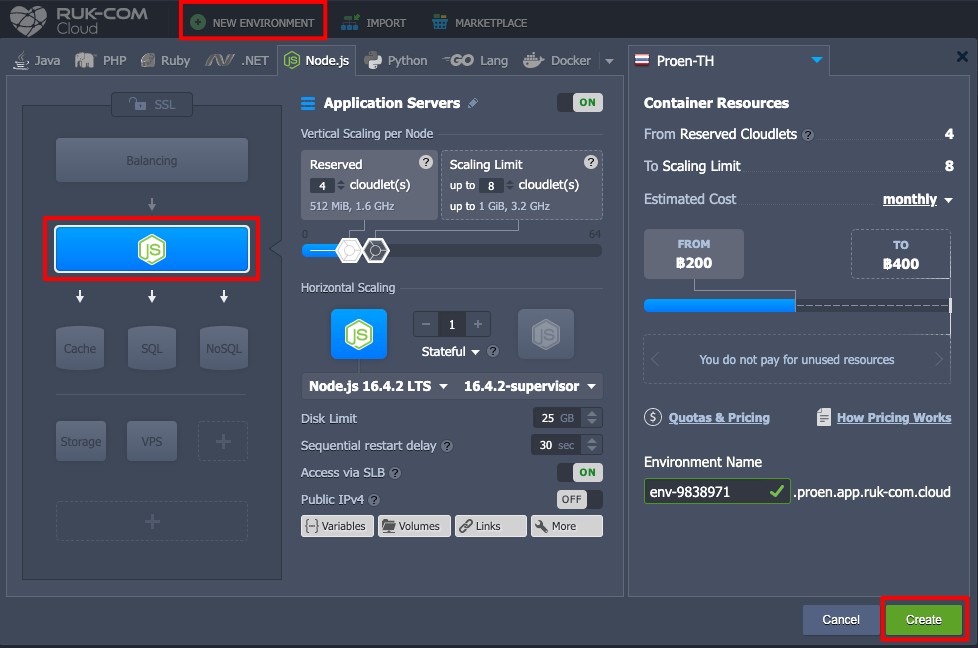Open the How Pricing Works link

894,417
